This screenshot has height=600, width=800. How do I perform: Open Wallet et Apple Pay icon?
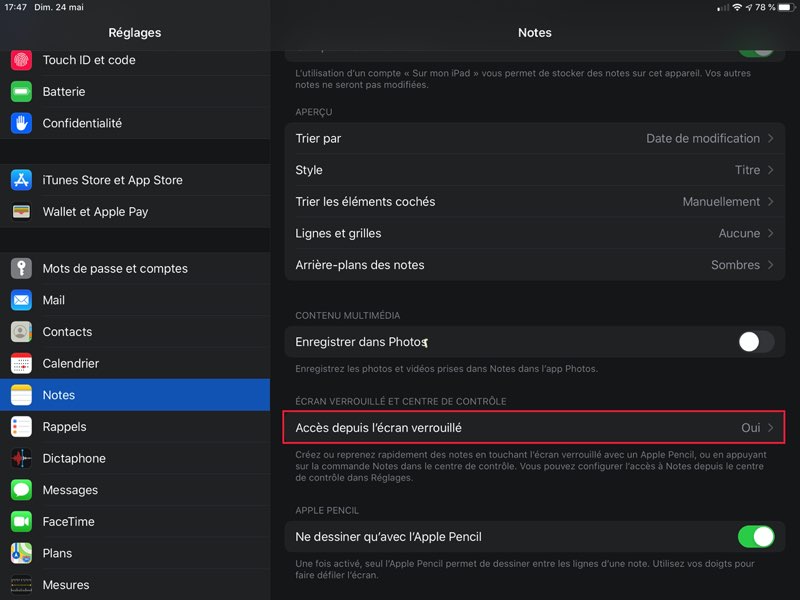[x=22, y=212]
